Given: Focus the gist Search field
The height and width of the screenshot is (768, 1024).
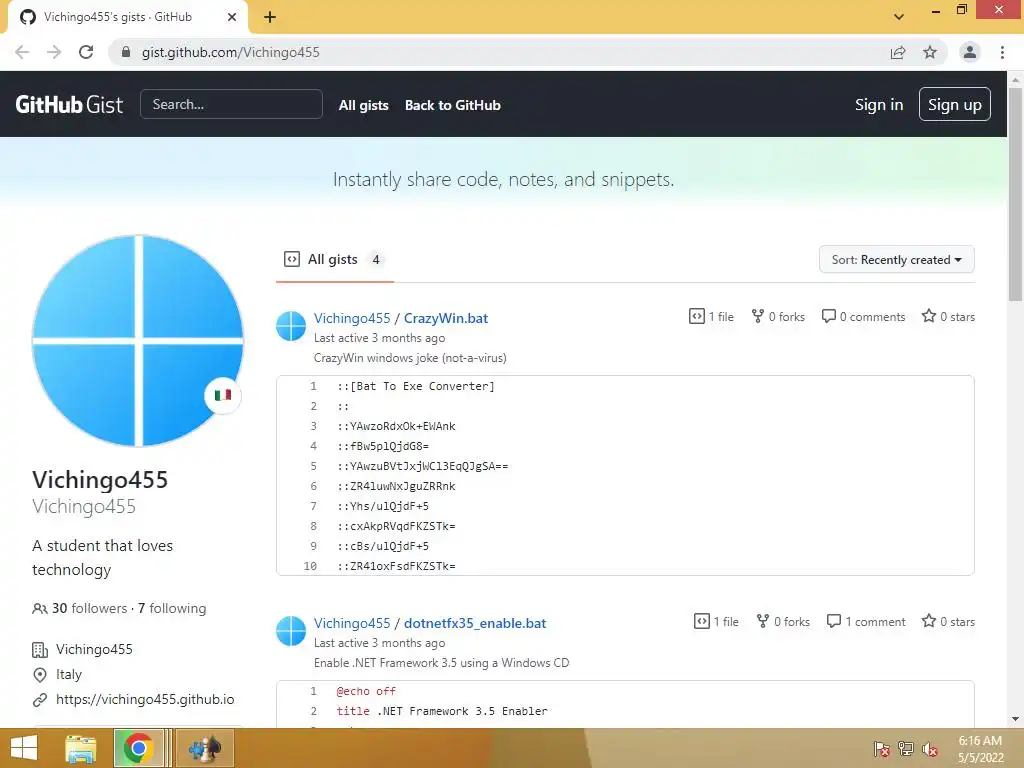Looking at the screenshot, I should [231, 104].
